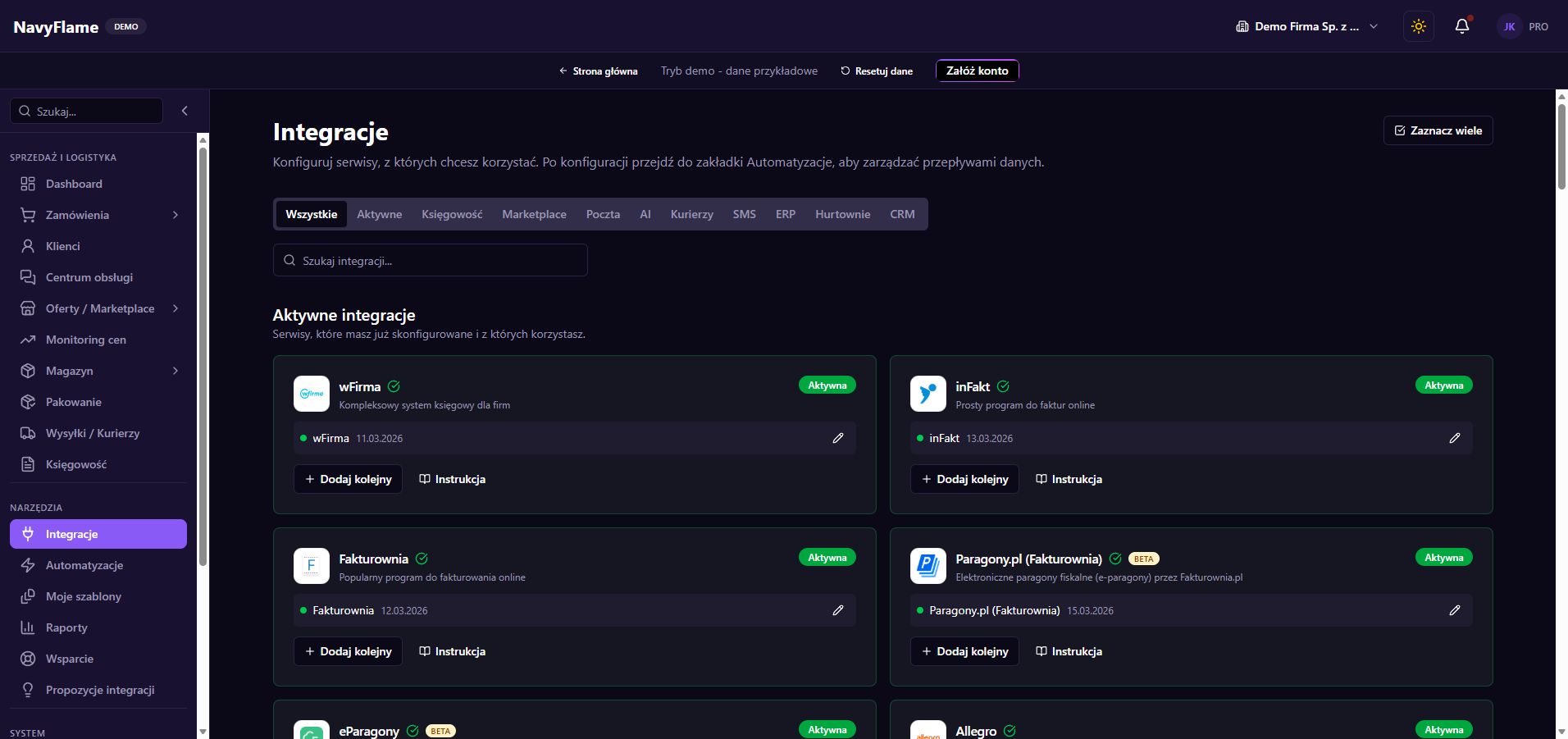Collapse the sidebar with the chevron
This screenshot has width=1568, height=739.
185,111
